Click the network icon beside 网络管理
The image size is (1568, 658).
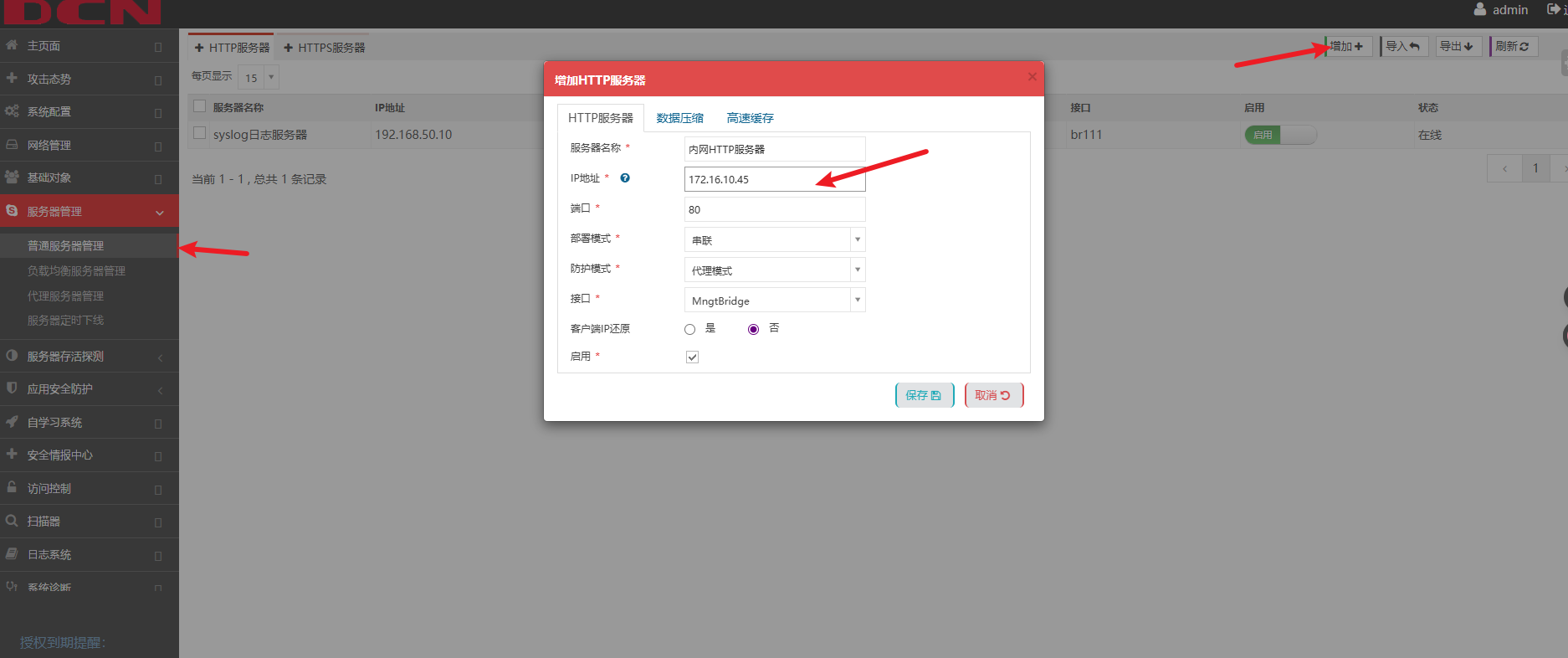[x=12, y=144]
